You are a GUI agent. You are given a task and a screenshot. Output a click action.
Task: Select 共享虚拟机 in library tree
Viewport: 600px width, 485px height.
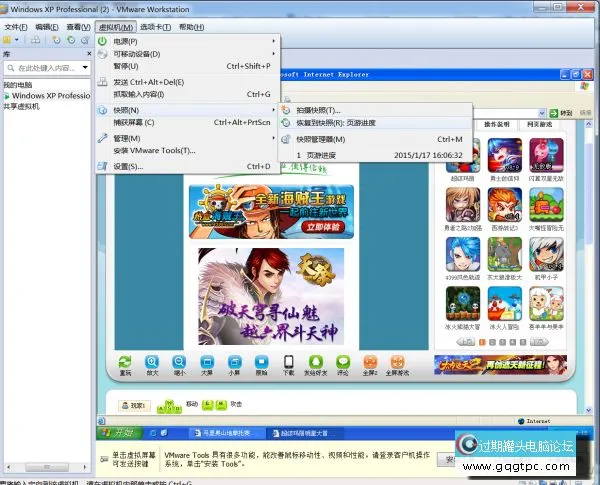21,106
